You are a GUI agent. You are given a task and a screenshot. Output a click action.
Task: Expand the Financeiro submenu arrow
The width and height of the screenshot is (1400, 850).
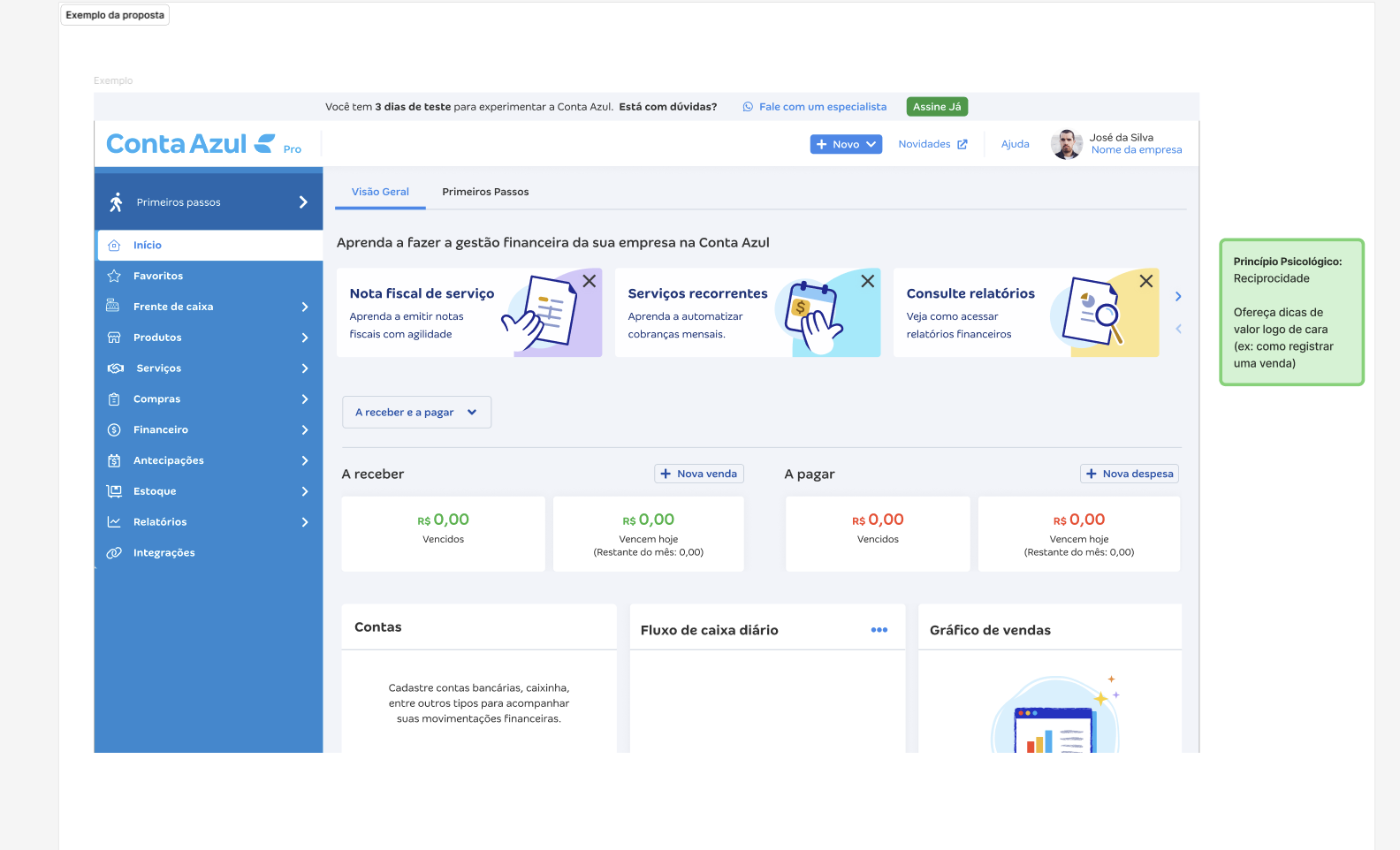tap(305, 430)
